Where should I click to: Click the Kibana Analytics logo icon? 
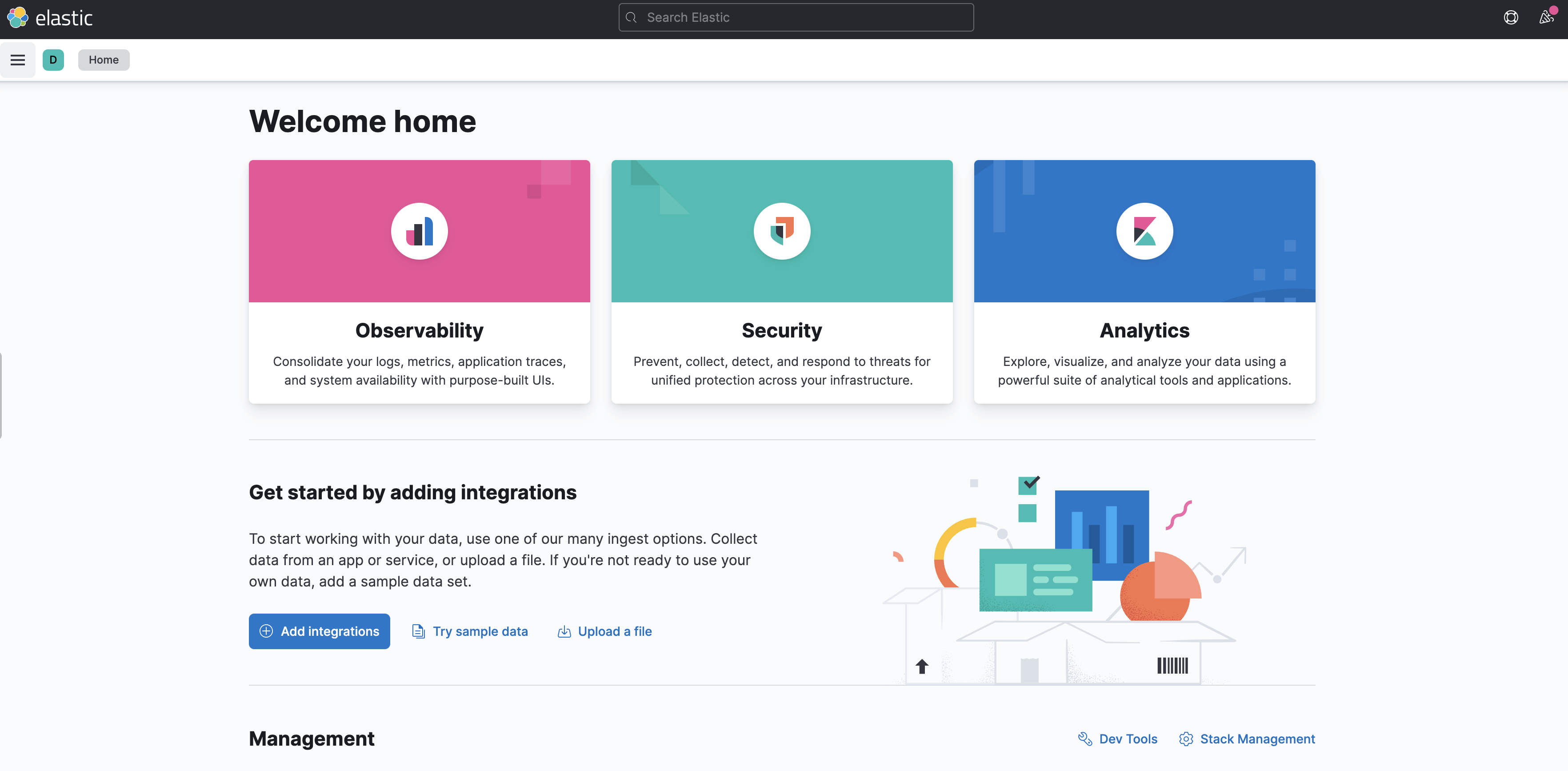[1144, 231]
